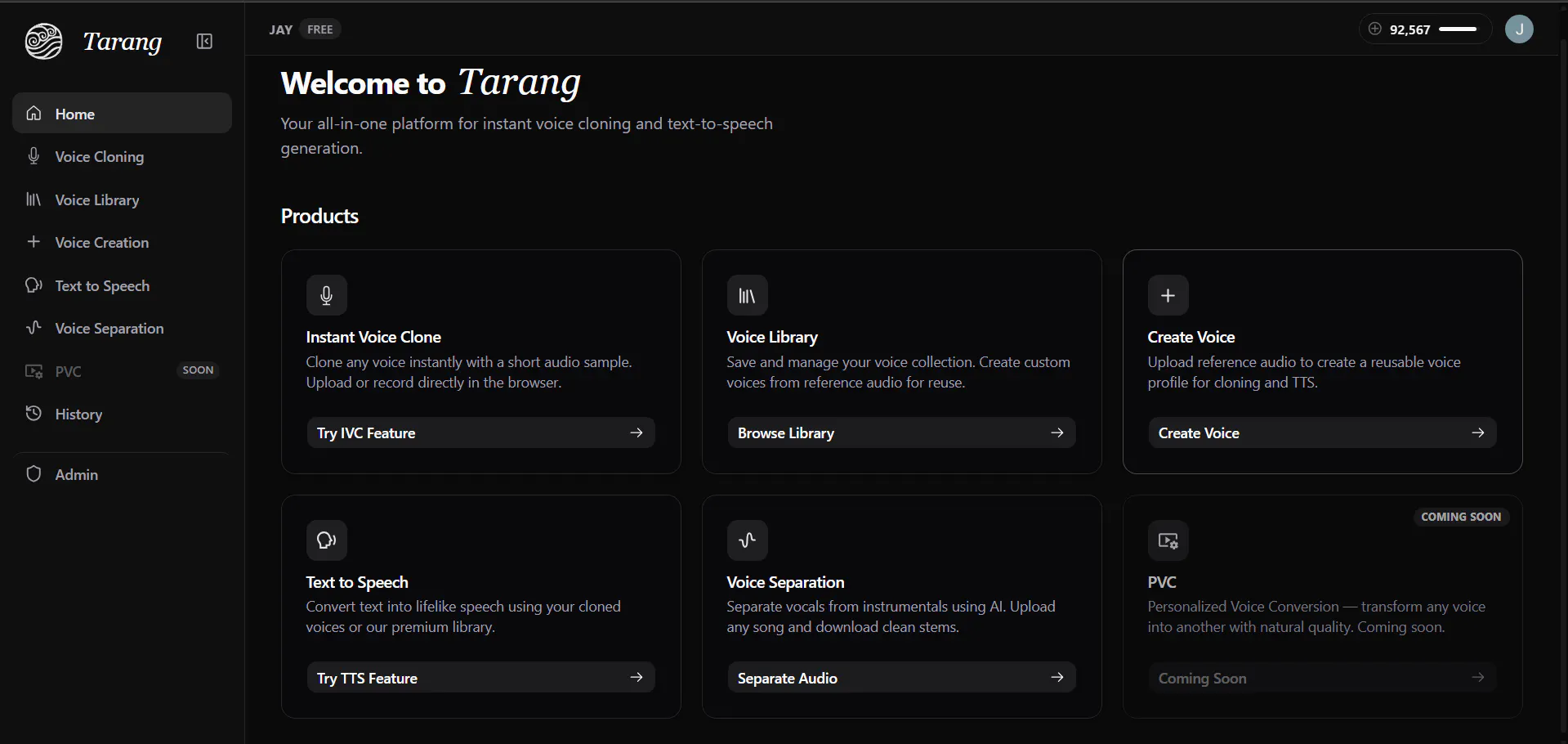Click the Browse Library button
This screenshot has width=1568, height=744.
coord(901,433)
